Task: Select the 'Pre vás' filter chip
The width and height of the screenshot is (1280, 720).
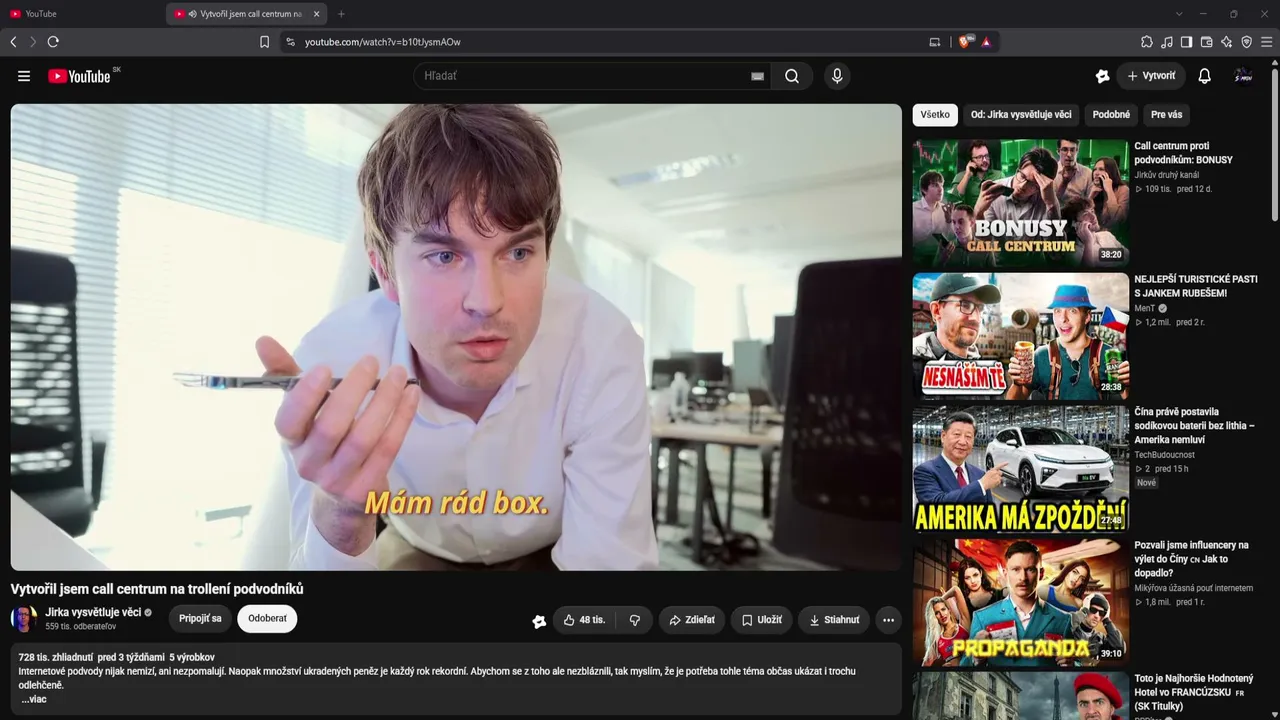Action: [x=1166, y=115]
